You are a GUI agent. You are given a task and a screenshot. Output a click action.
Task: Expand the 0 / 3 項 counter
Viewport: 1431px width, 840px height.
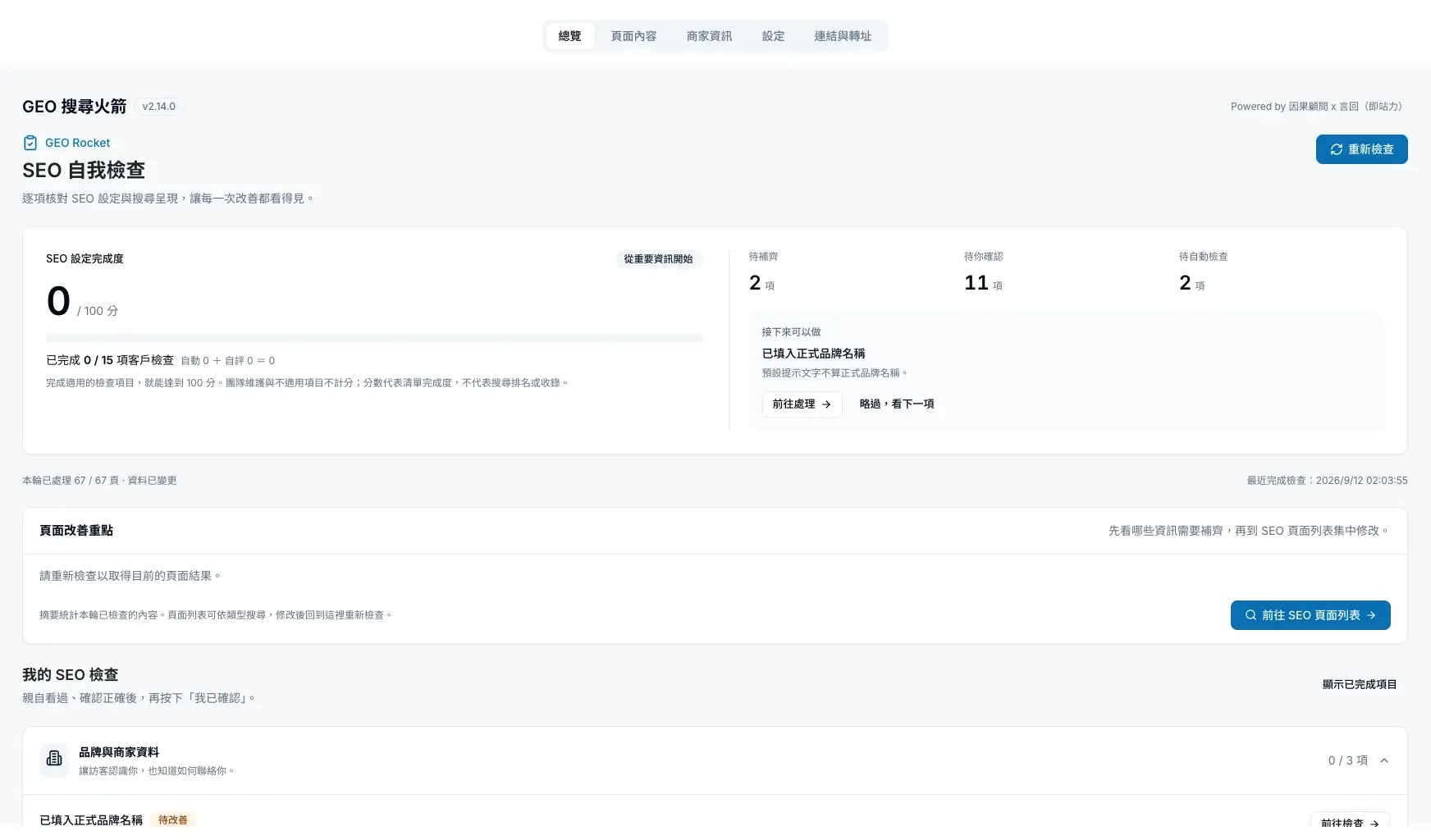pos(1348,760)
